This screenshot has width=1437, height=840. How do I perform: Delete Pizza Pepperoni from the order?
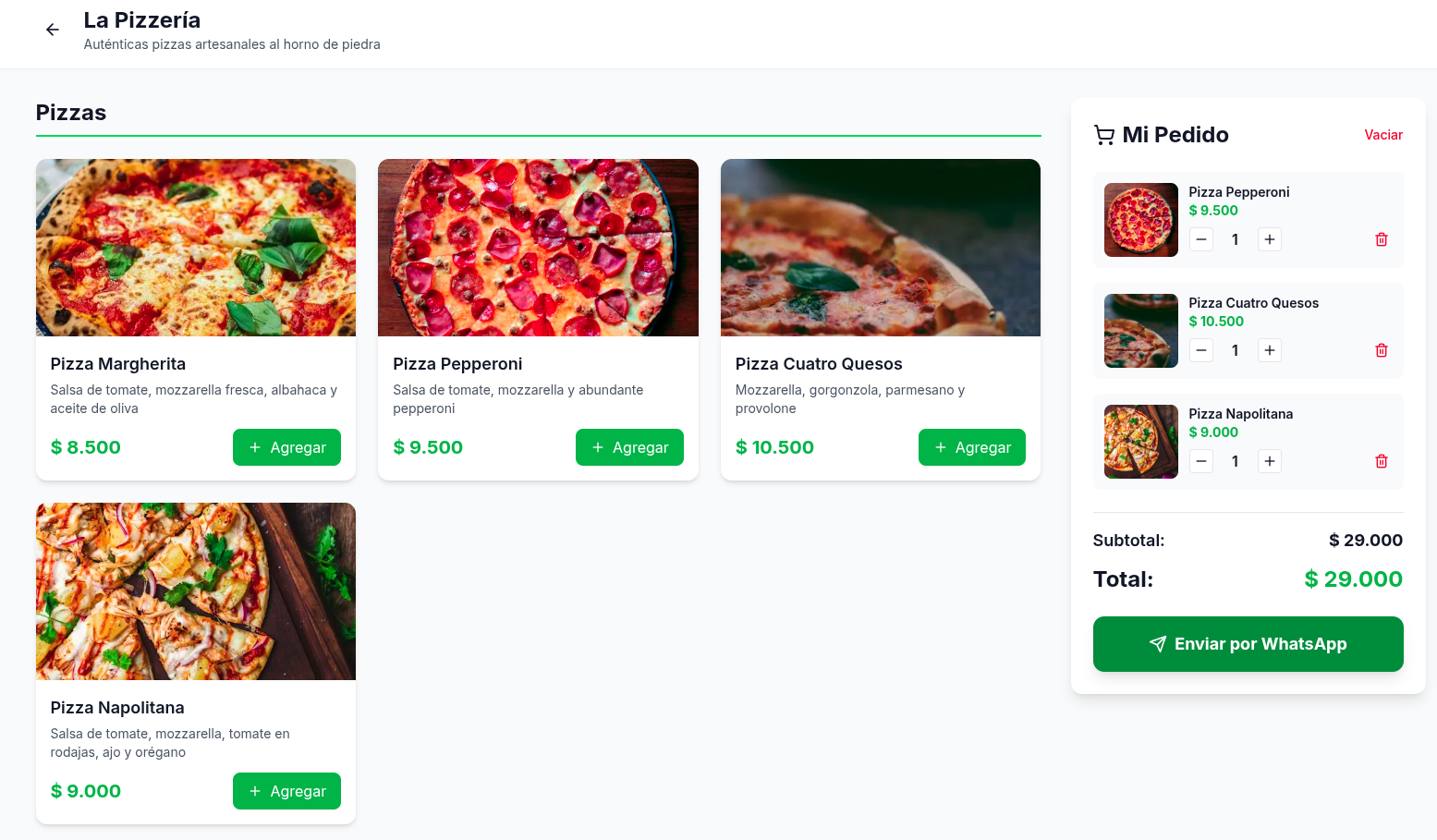click(x=1381, y=239)
